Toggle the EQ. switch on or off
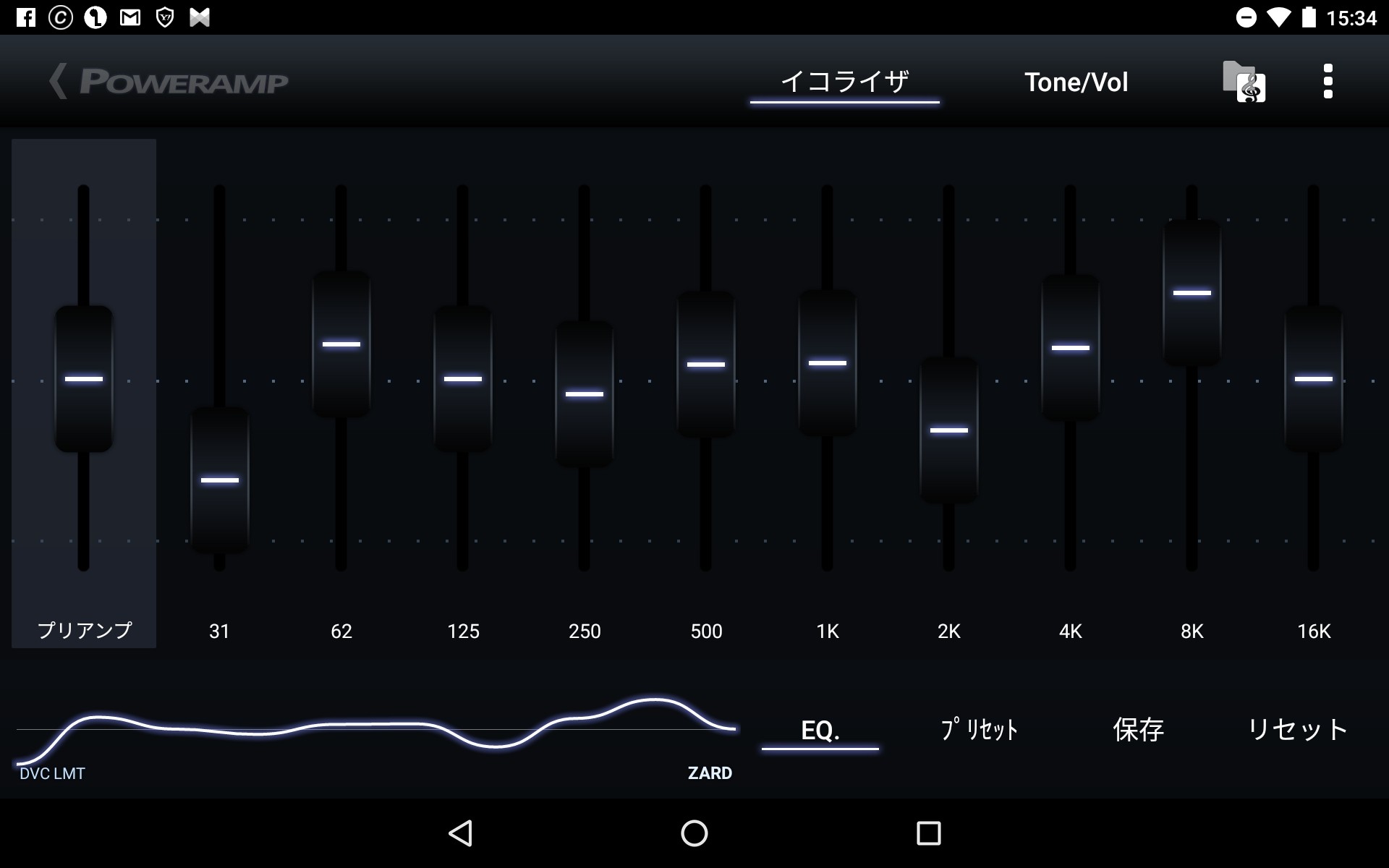Image resolution: width=1389 pixels, height=868 pixels. tap(820, 731)
